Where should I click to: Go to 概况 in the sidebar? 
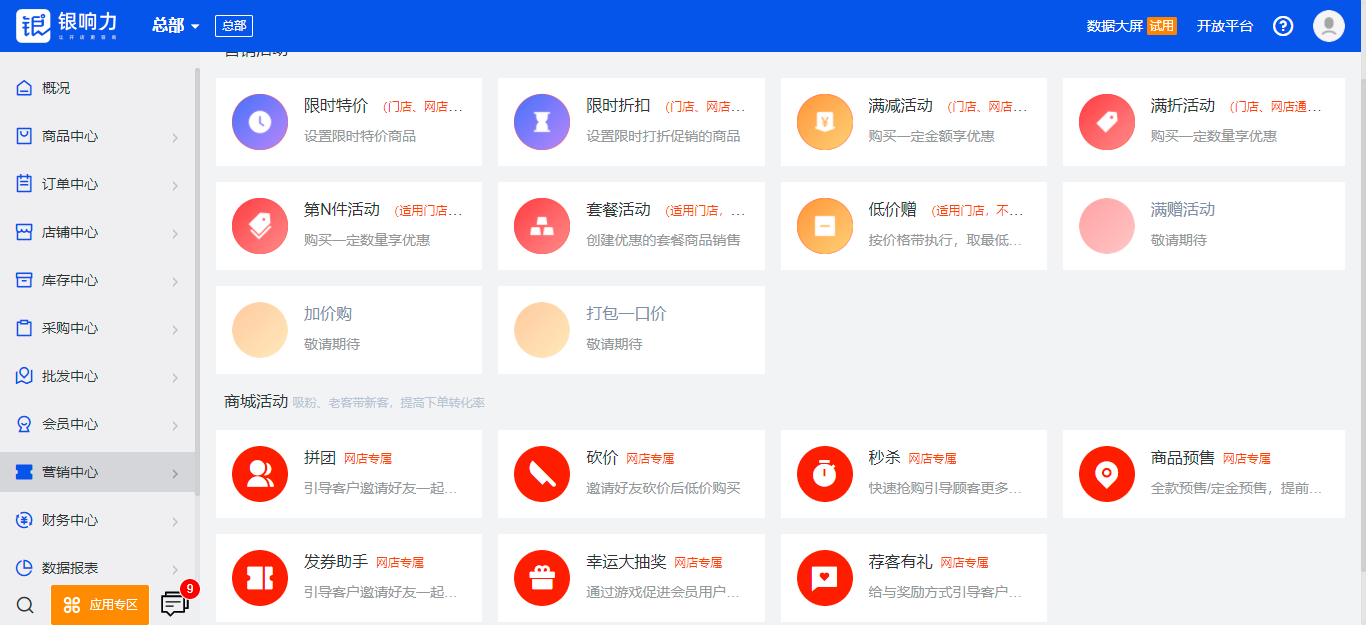pyautogui.click(x=56, y=89)
